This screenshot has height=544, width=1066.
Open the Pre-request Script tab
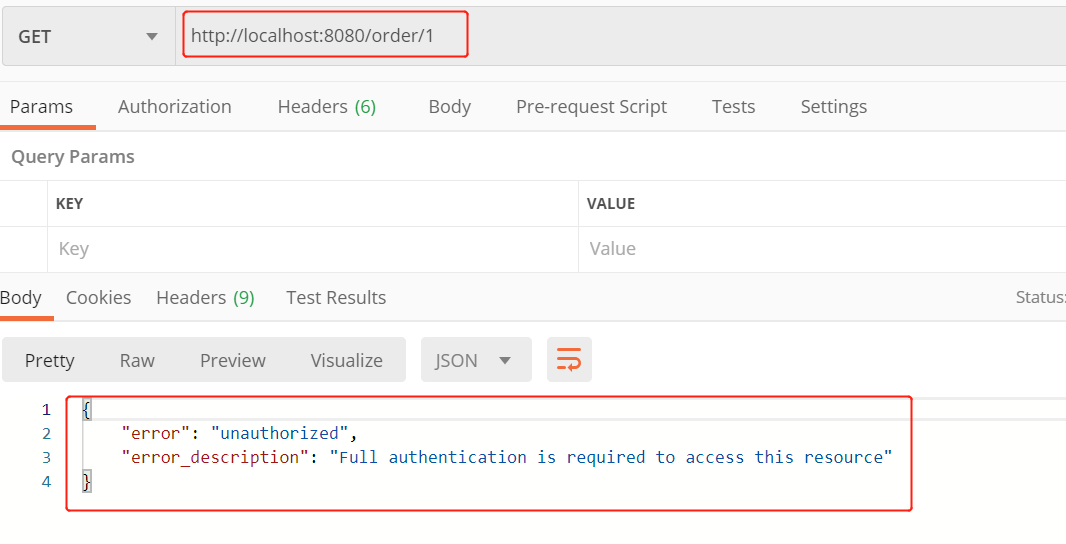click(x=591, y=107)
